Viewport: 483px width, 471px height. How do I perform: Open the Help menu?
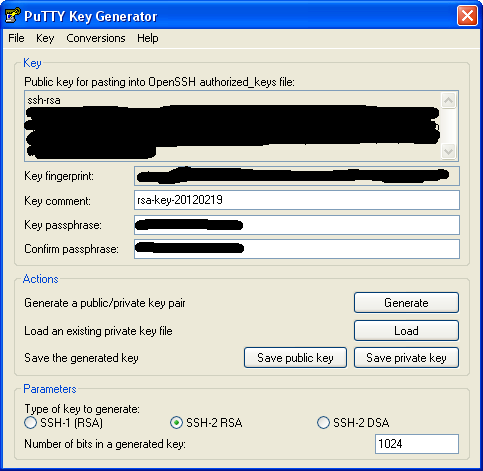148,38
